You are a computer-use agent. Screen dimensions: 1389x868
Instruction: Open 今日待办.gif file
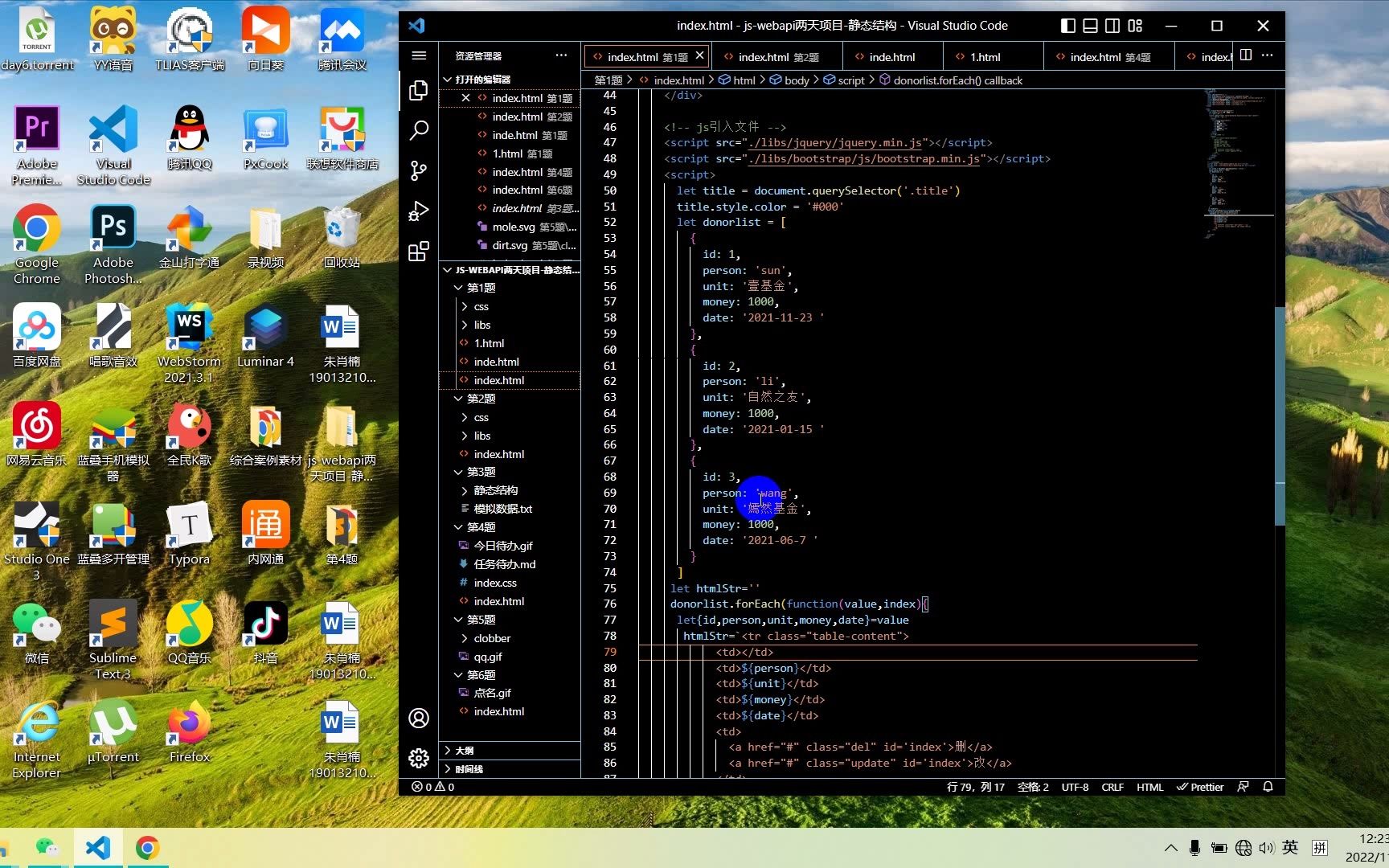click(510, 546)
